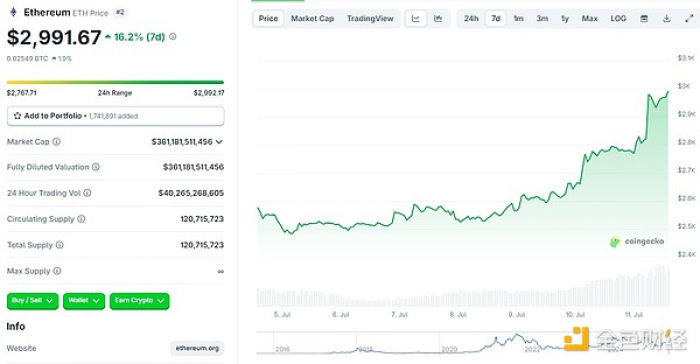Open the Buy / Sell dropdown
This screenshot has width=700, height=364.
point(33,301)
